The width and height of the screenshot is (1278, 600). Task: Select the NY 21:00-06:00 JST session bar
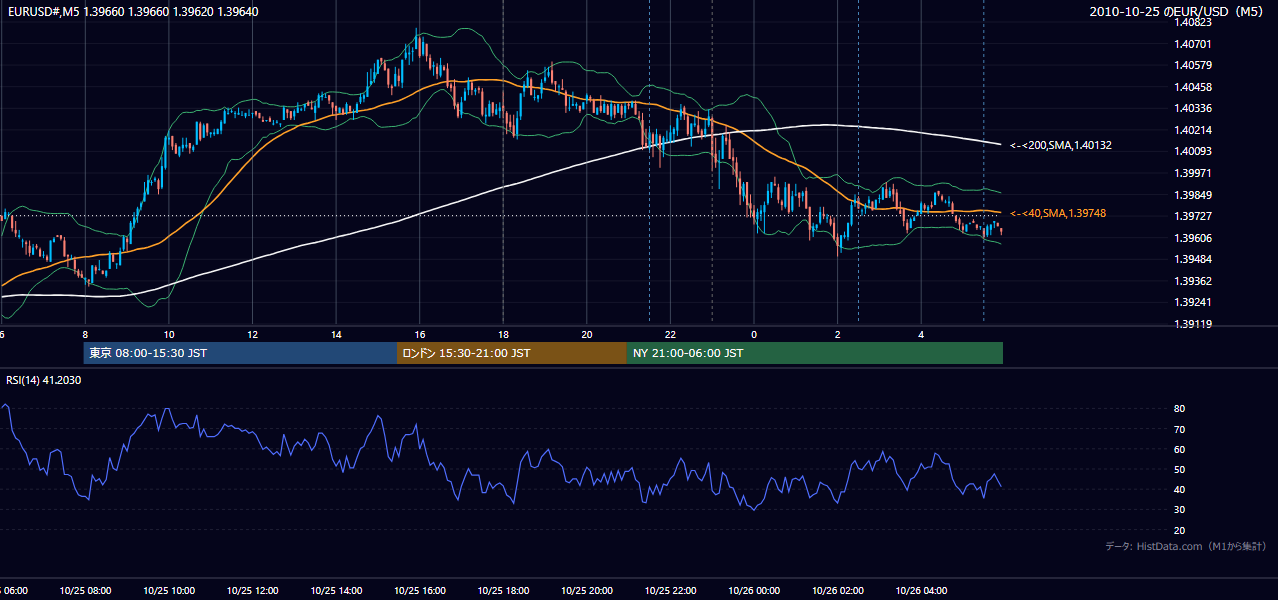pyautogui.click(x=815, y=353)
